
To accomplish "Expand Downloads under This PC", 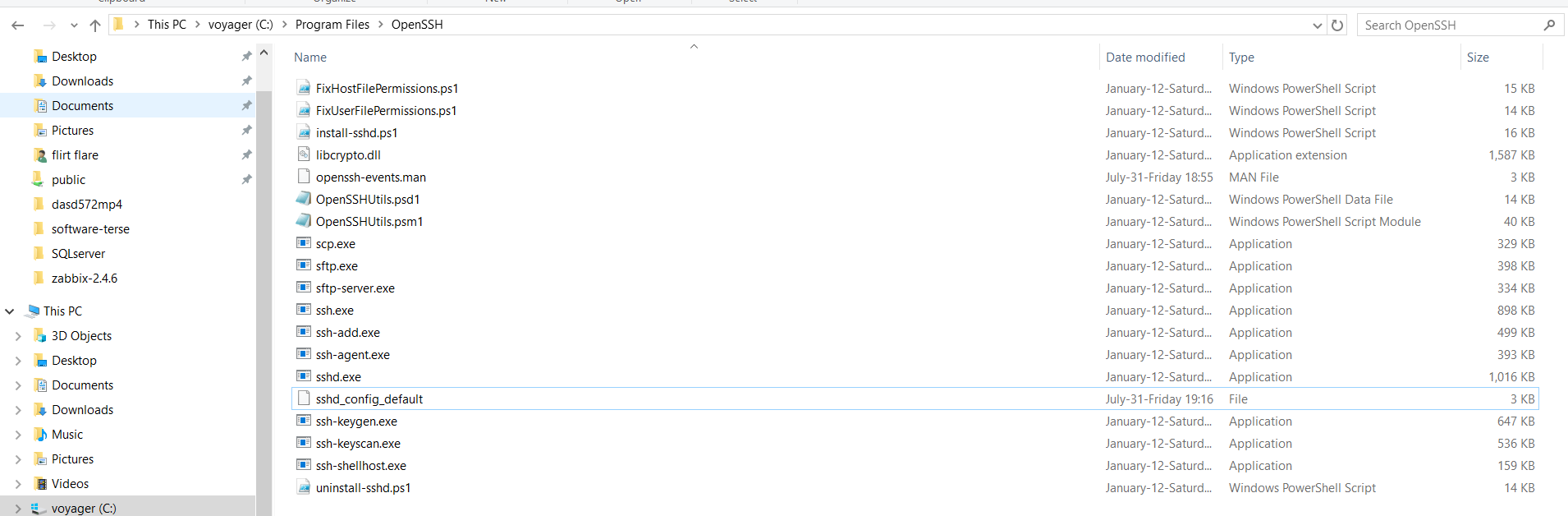I will click(x=18, y=410).
